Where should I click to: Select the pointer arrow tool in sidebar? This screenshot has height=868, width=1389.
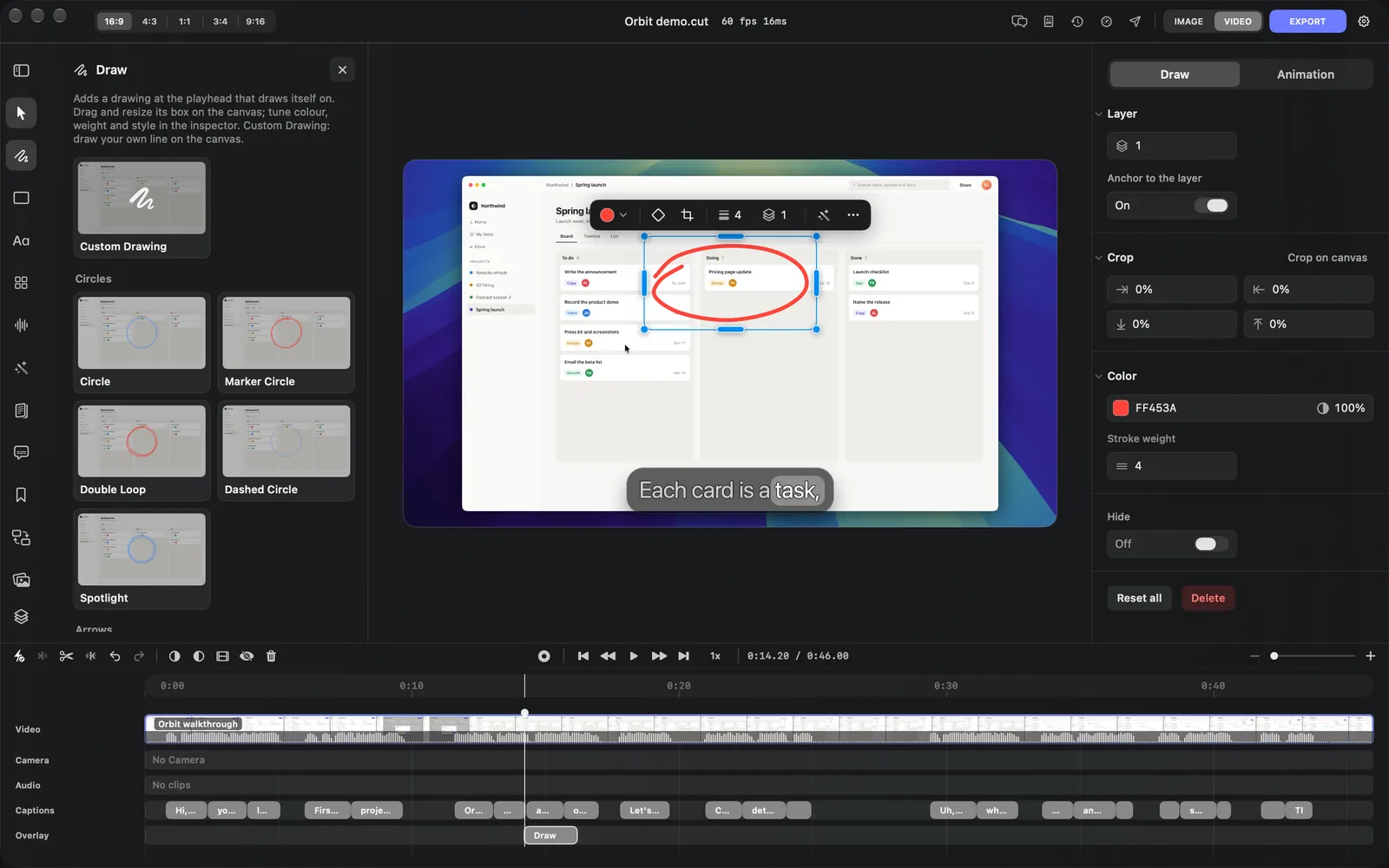coord(22,113)
